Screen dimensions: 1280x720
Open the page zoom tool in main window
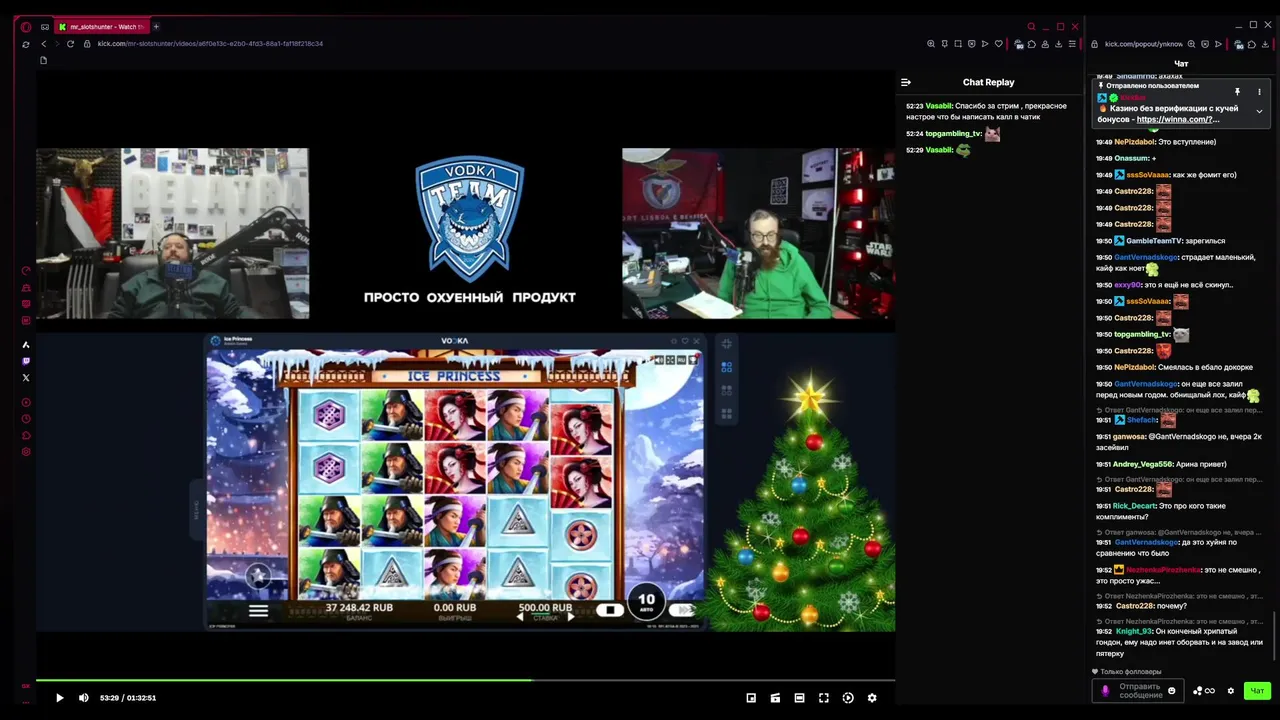tap(931, 44)
